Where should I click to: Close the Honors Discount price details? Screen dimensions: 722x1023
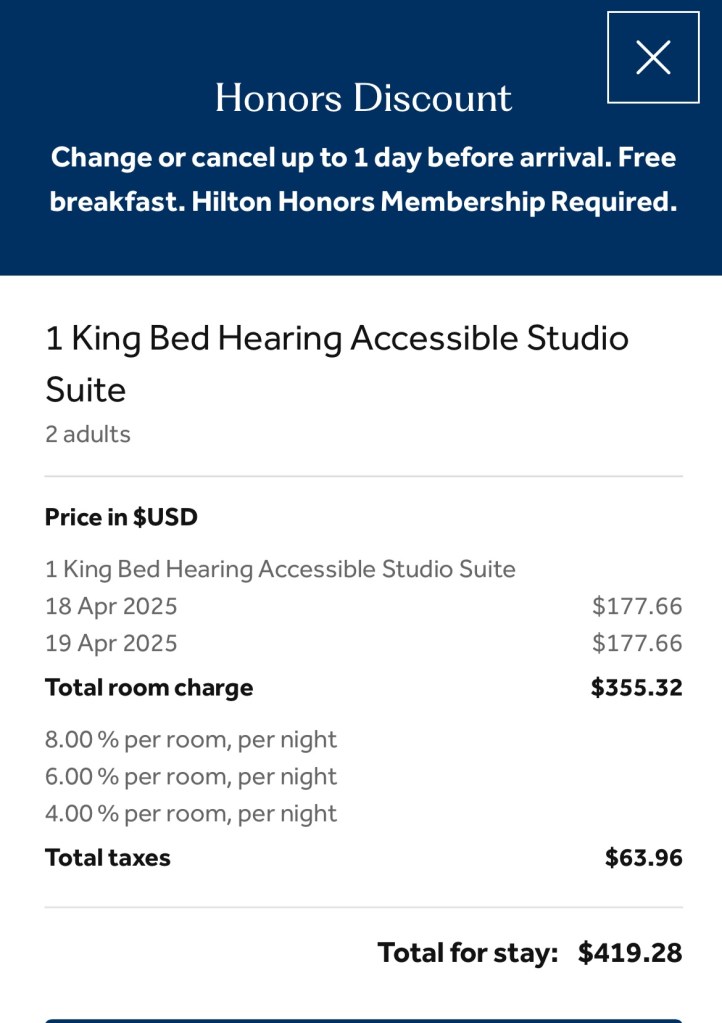coord(653,57)
